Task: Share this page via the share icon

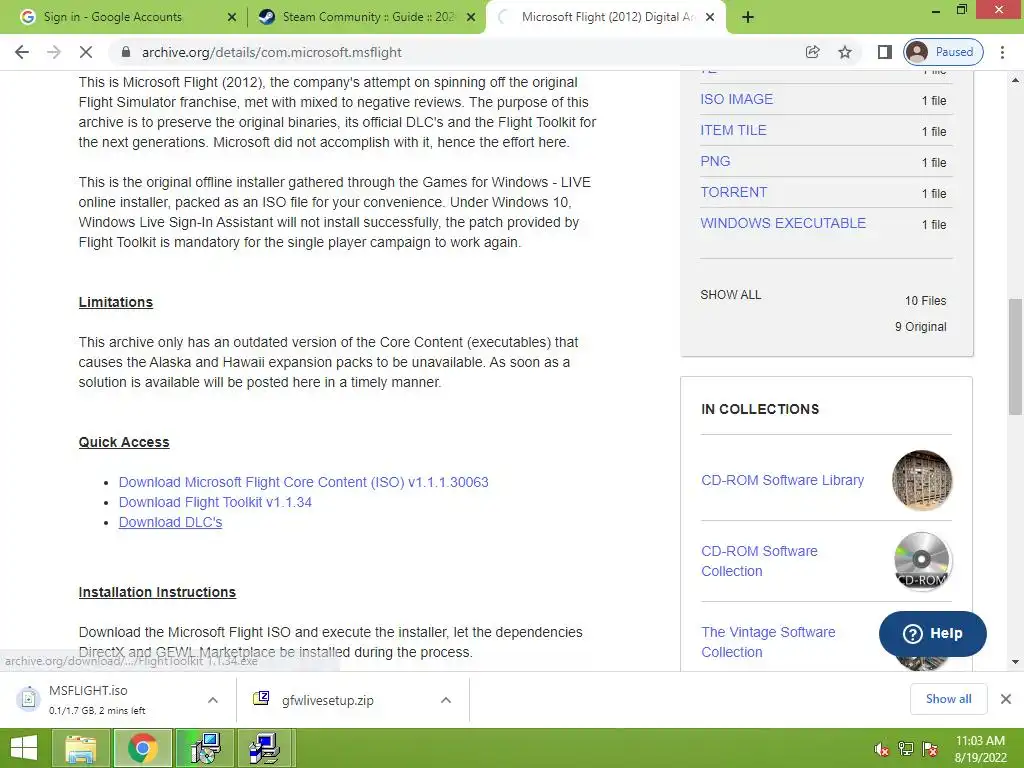Action: click(x=812, y=52)
